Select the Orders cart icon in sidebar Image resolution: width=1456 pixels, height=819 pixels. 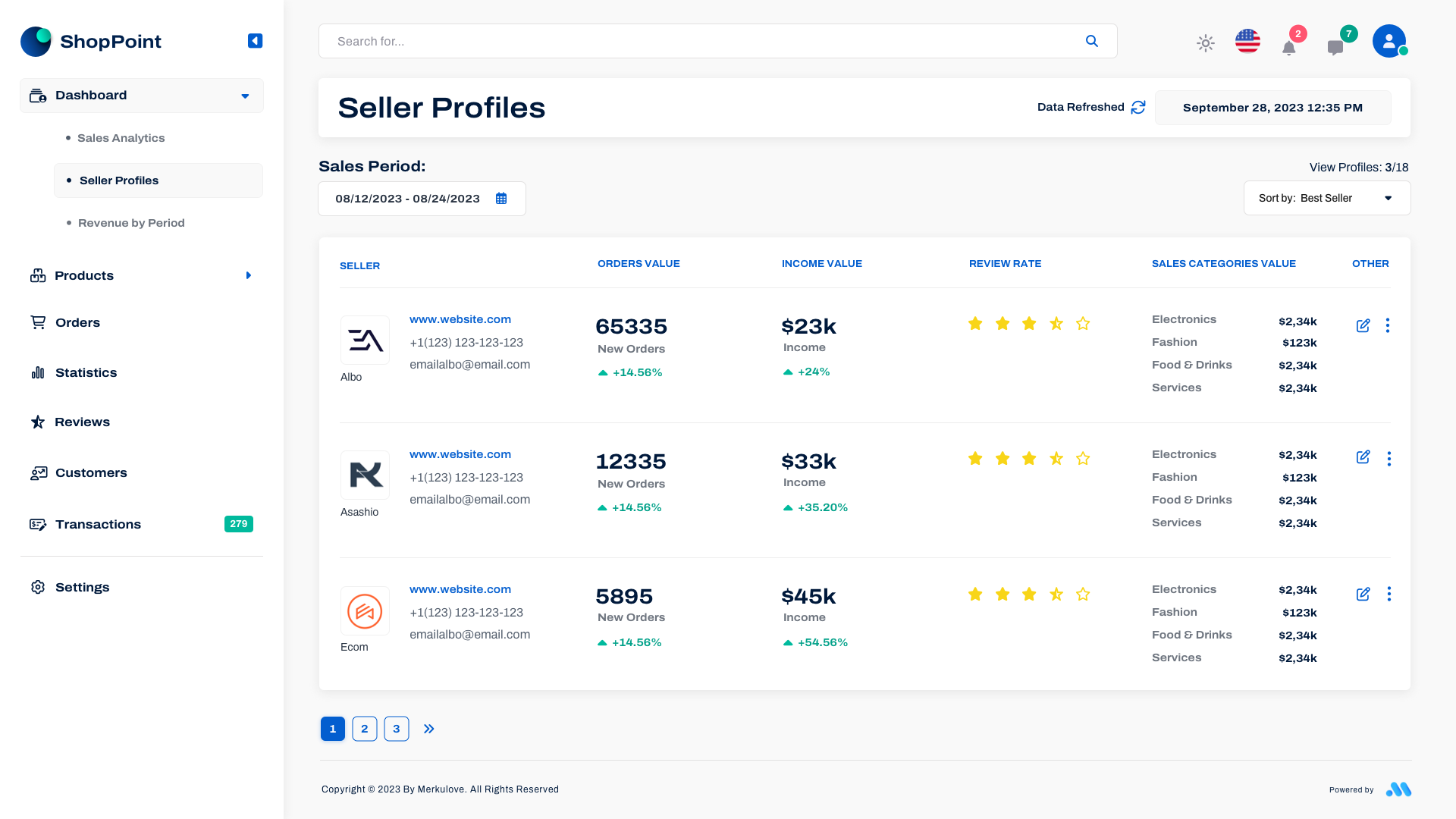pos(38,322)
